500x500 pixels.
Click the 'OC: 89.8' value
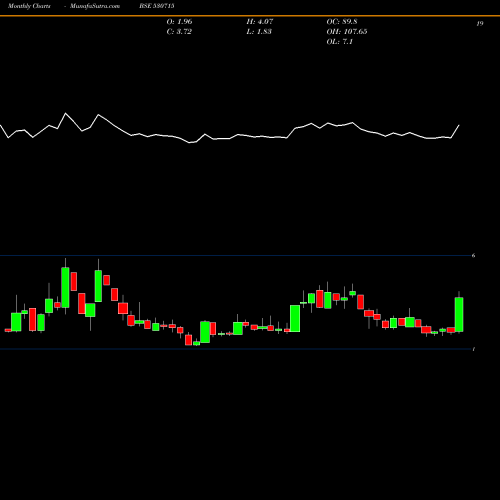(x=342, y=22)
